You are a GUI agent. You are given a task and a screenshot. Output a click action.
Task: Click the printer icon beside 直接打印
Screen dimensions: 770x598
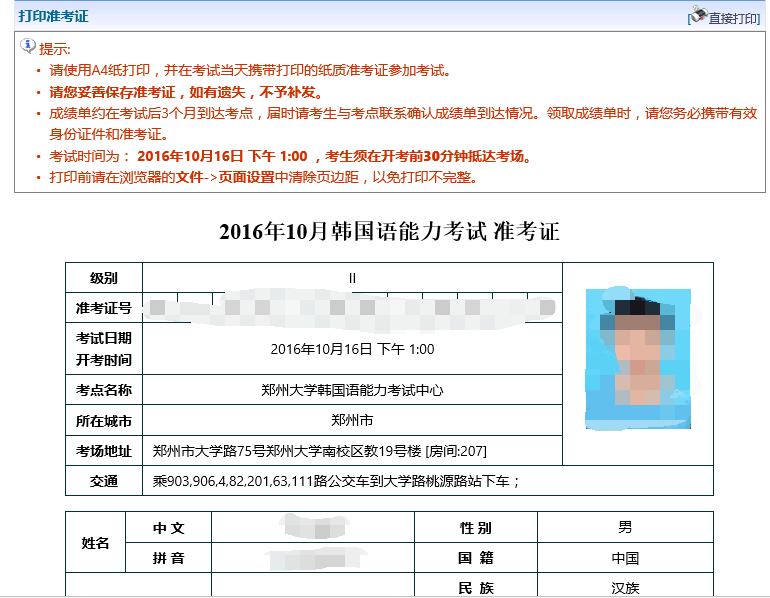[697, 16]
